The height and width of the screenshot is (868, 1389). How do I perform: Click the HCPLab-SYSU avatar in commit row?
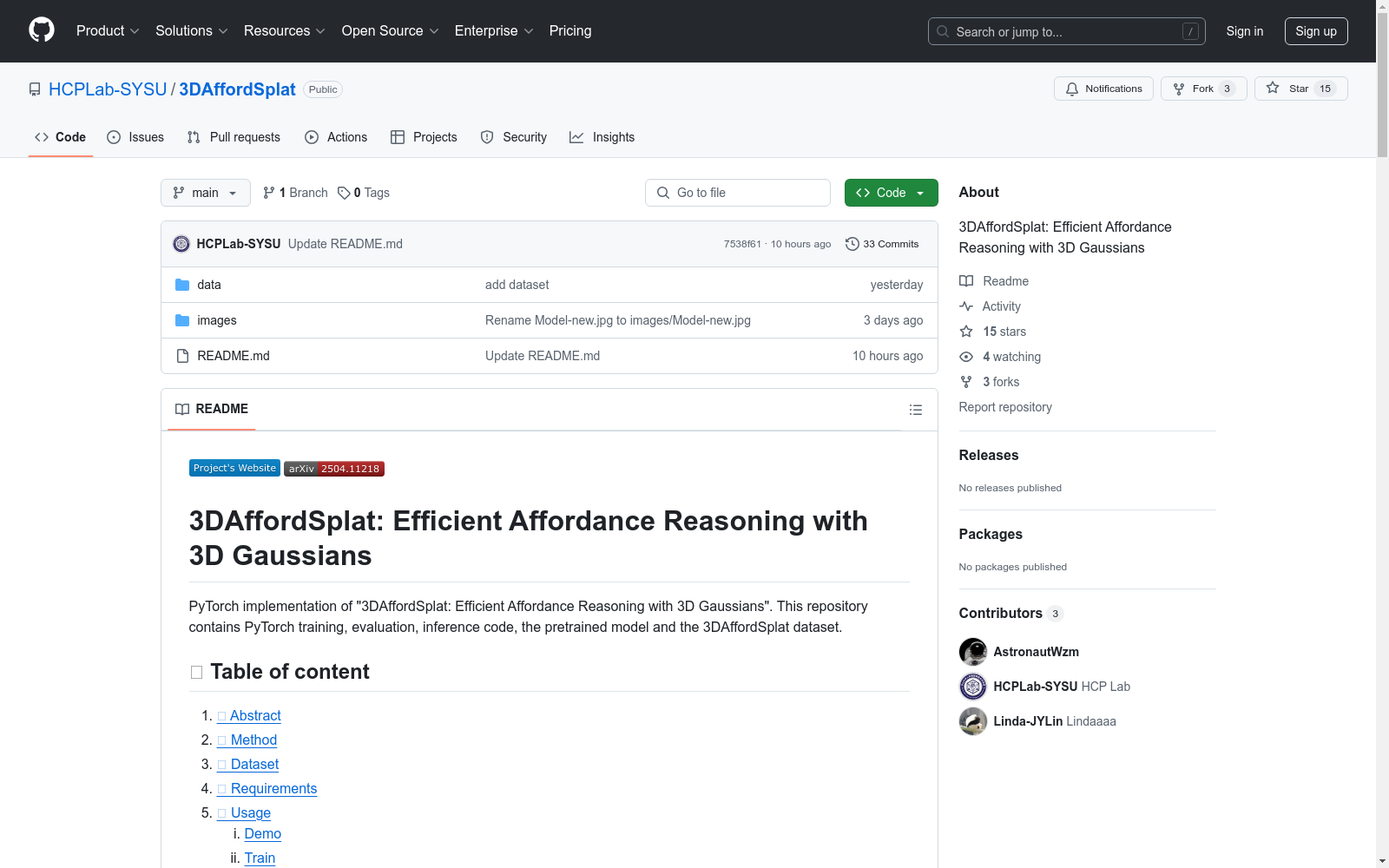pyautogui.click(x=181, y=244)
